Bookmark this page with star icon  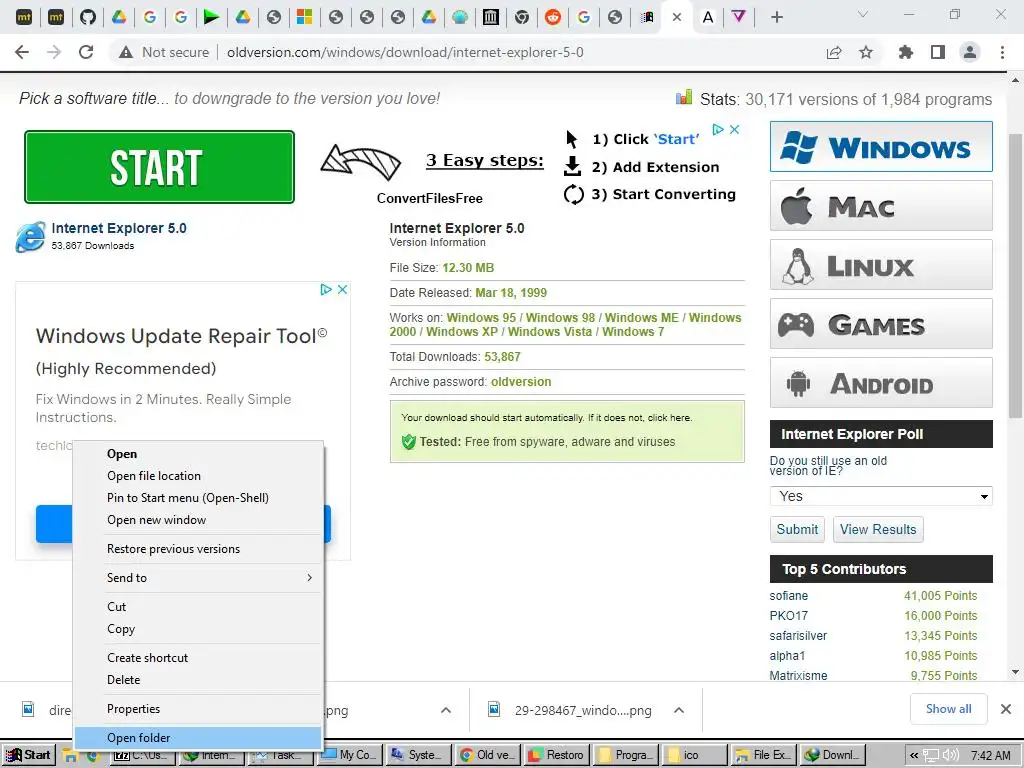pyautogui.click(x=866, y=52)
